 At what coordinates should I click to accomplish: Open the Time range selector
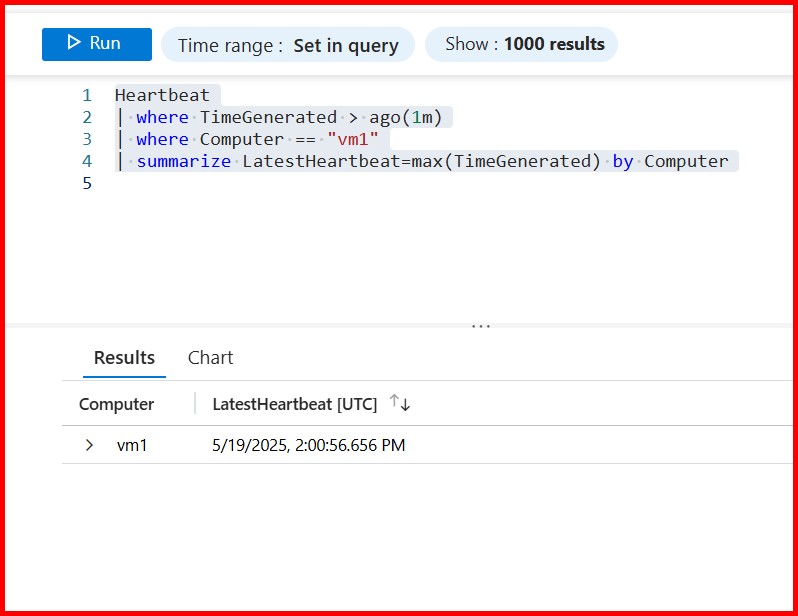(288, 45)
